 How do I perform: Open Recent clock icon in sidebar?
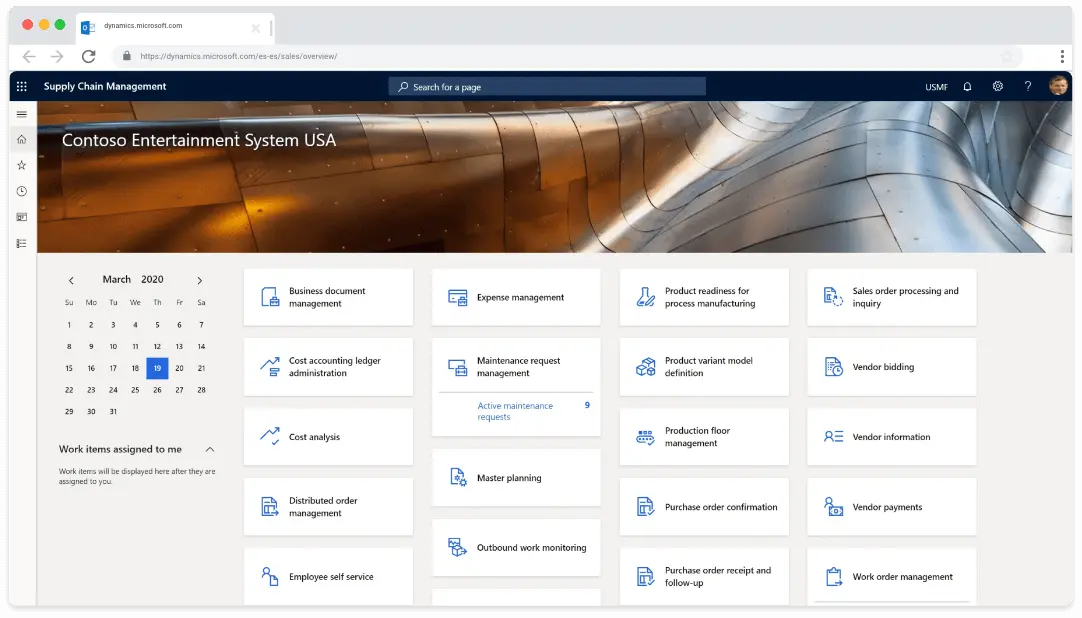[x=22, y=191]
